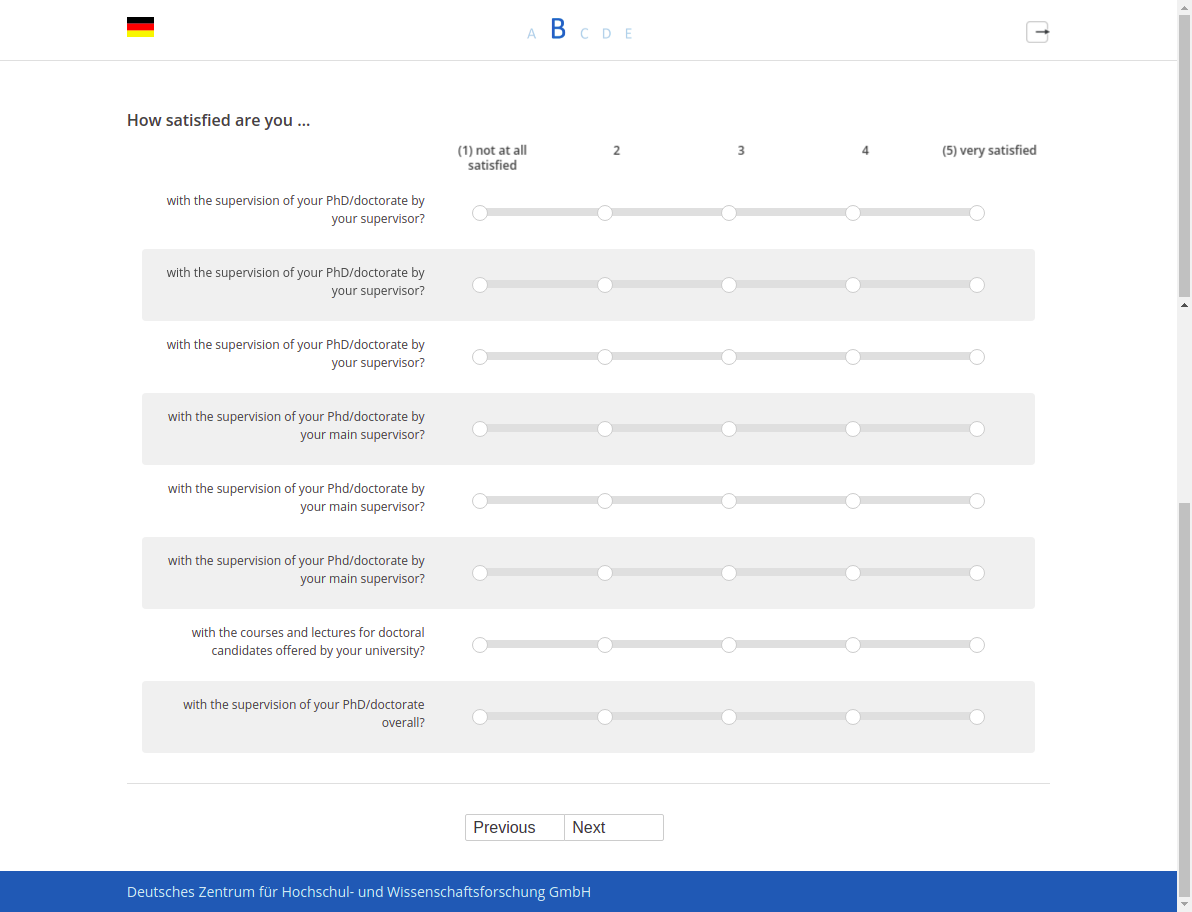The width and height of the screenshot is (1192, 912).
Task: Click the 'courses and lectures for doctoral candidates' question text
Action: (308, 641)
